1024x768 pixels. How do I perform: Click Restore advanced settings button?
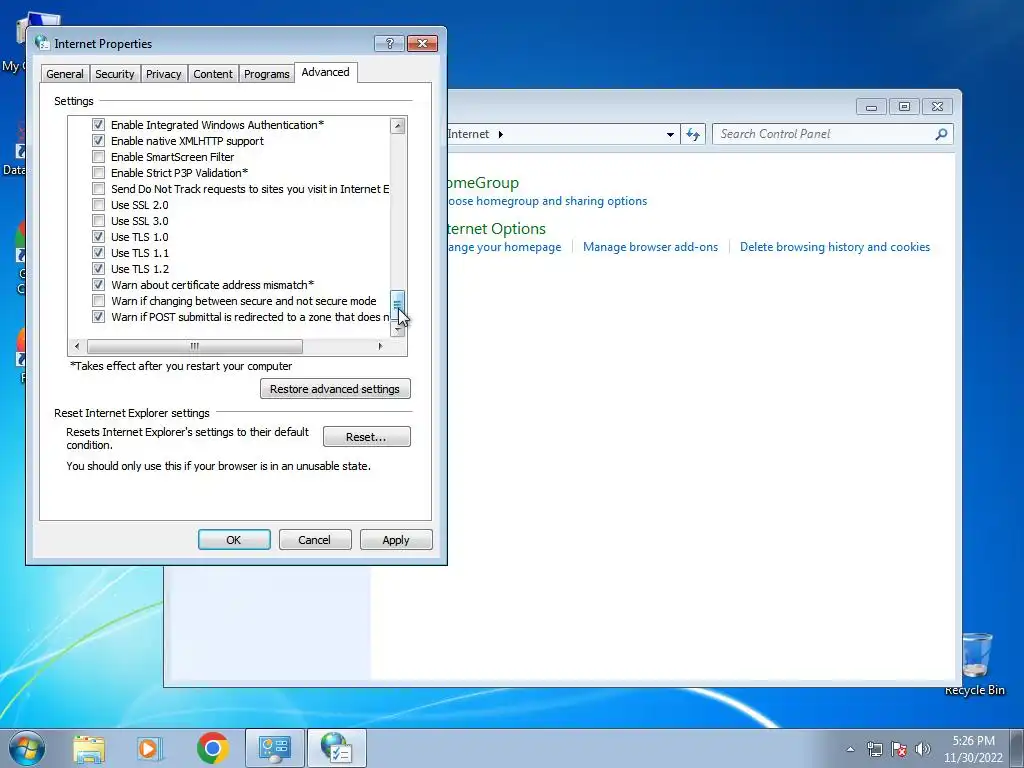coord(335,389)
